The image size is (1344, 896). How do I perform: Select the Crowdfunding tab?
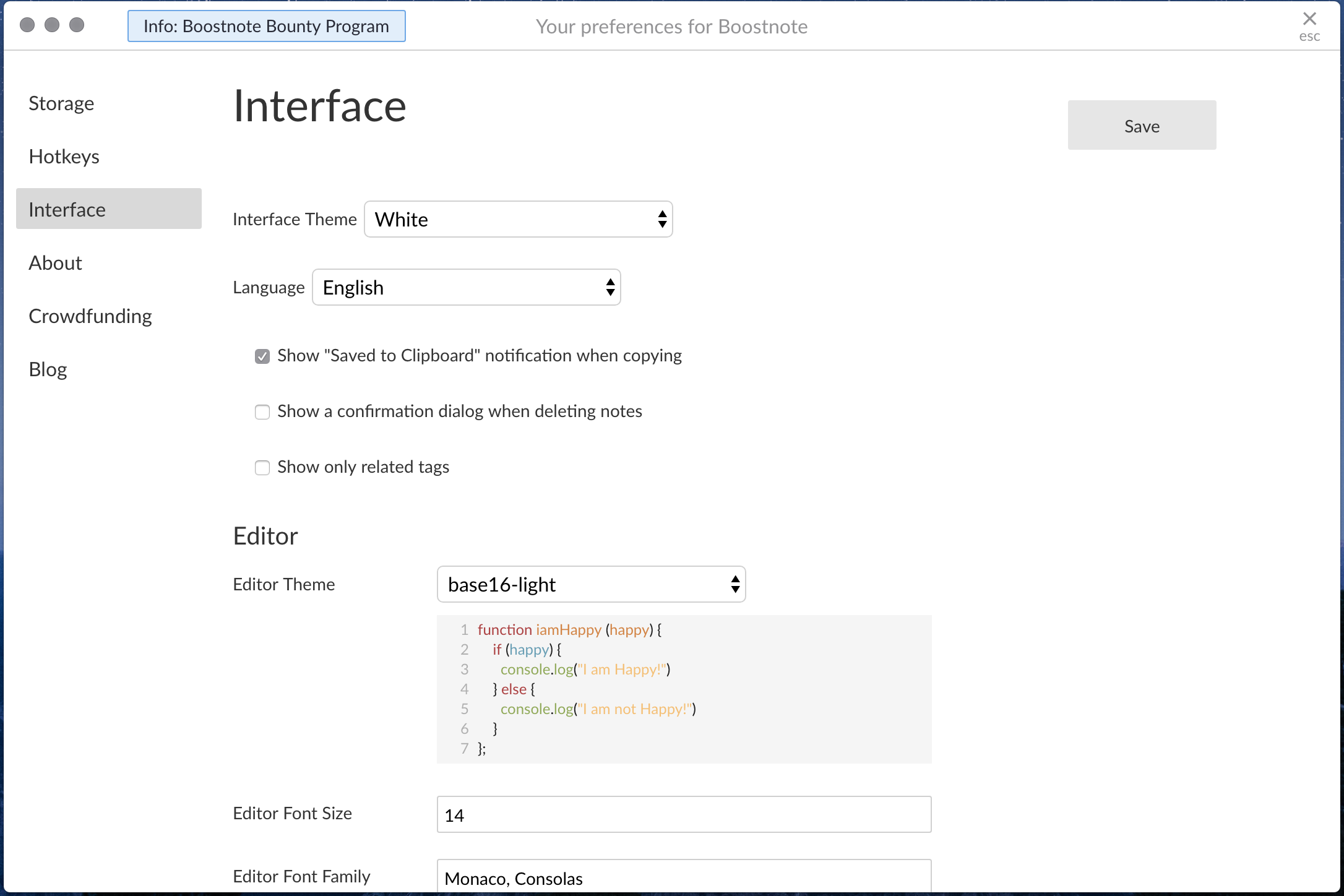click(90, 316)
